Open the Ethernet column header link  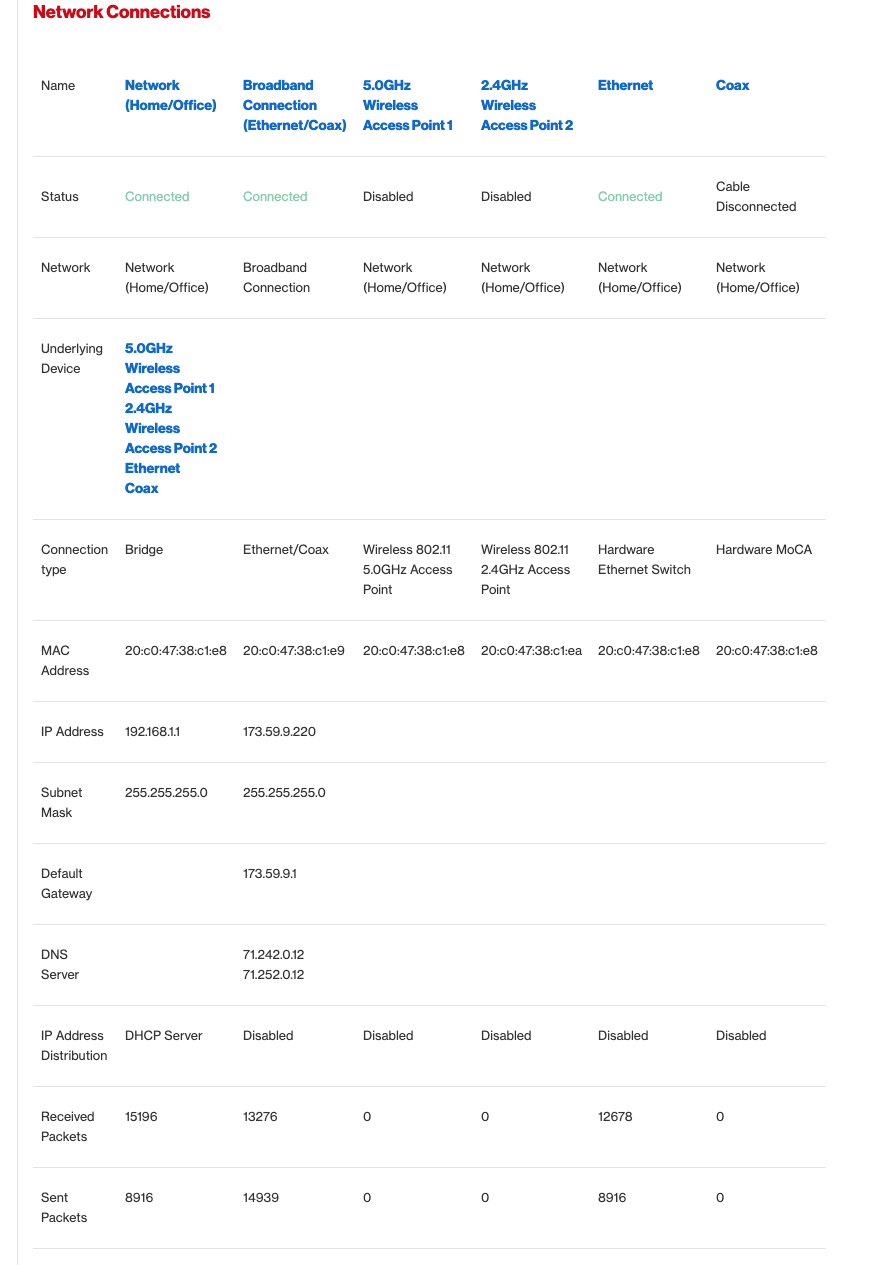click(x=625, y=86)
